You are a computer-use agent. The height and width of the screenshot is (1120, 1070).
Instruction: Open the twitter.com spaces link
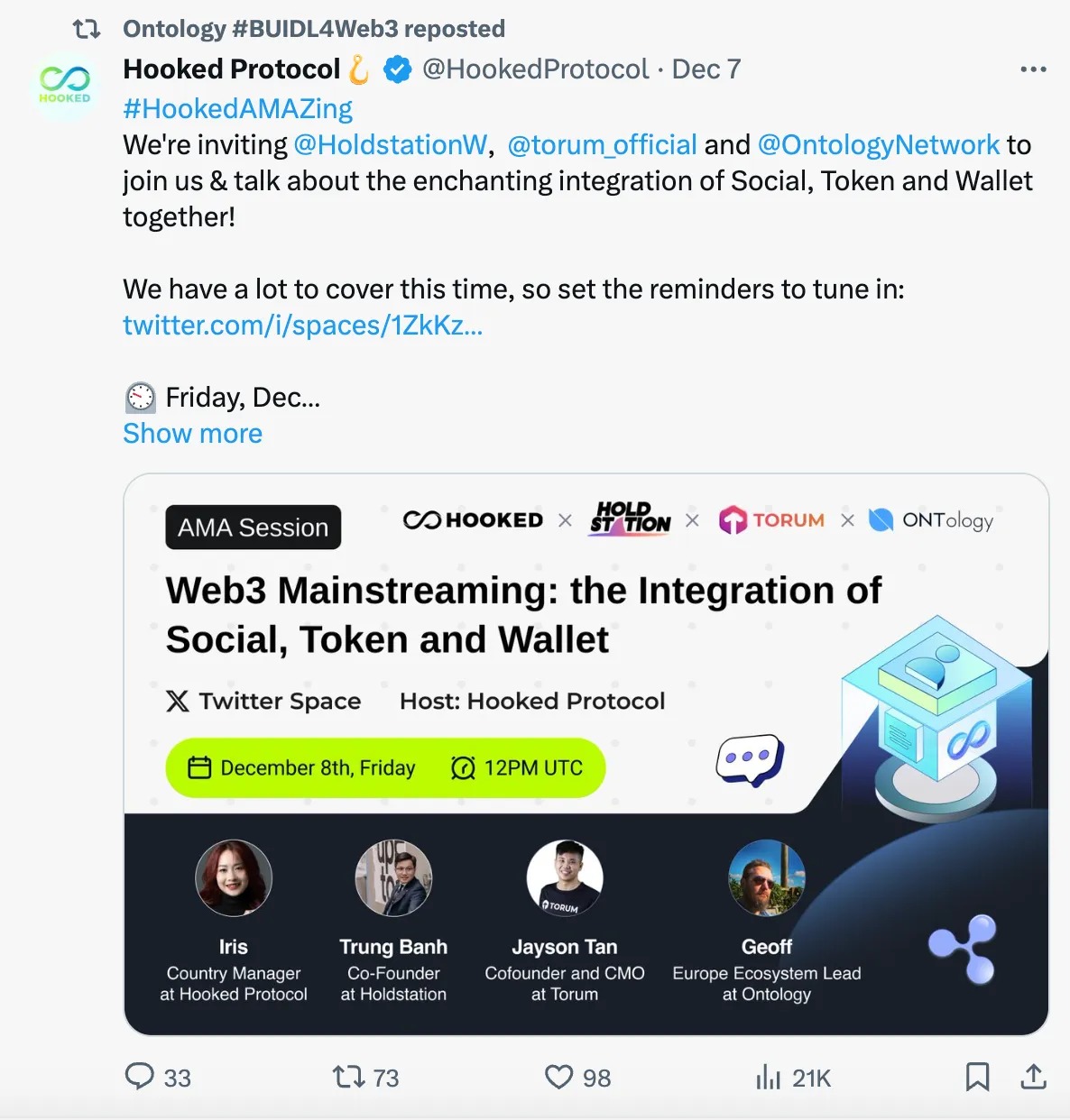pos(302,326)
